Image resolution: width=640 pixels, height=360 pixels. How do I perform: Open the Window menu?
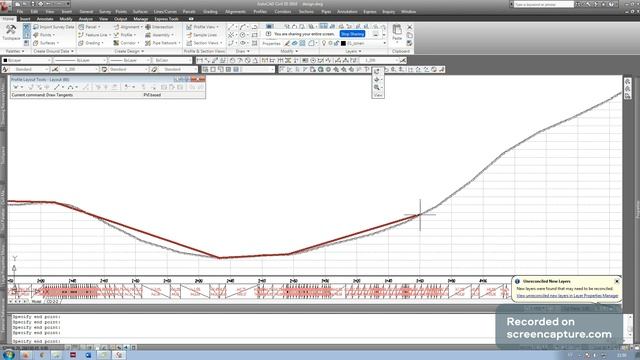coord(408,11)
